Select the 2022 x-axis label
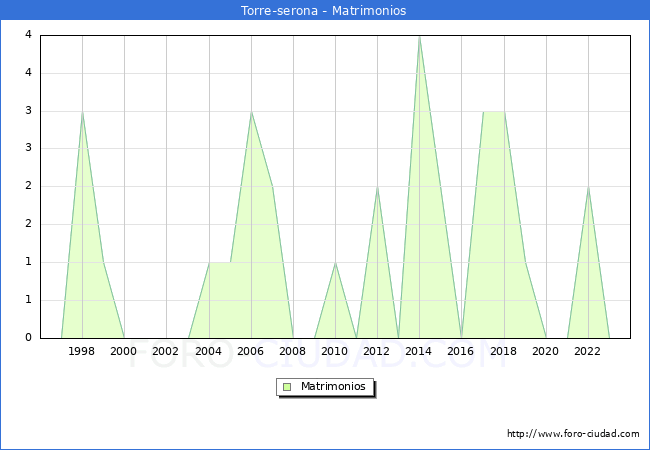 click(587, 351)
